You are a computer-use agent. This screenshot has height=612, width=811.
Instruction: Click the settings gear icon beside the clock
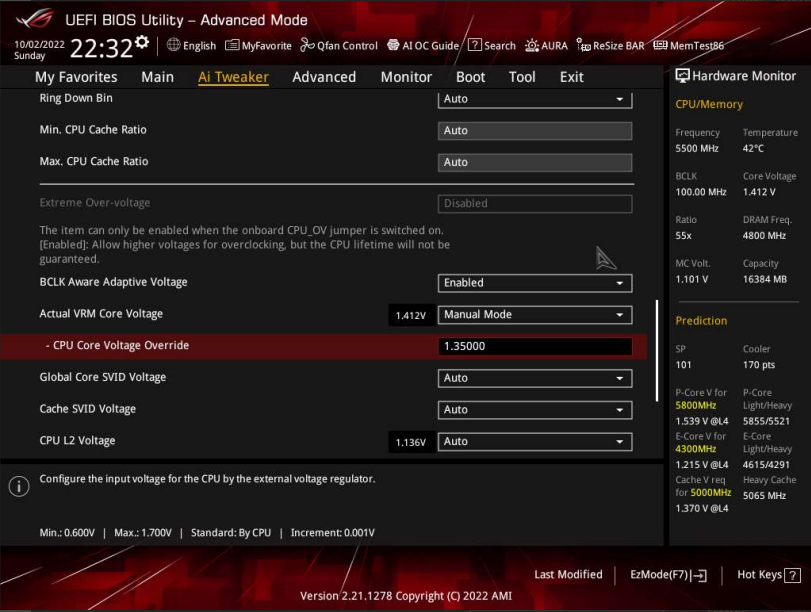[142, 43]
